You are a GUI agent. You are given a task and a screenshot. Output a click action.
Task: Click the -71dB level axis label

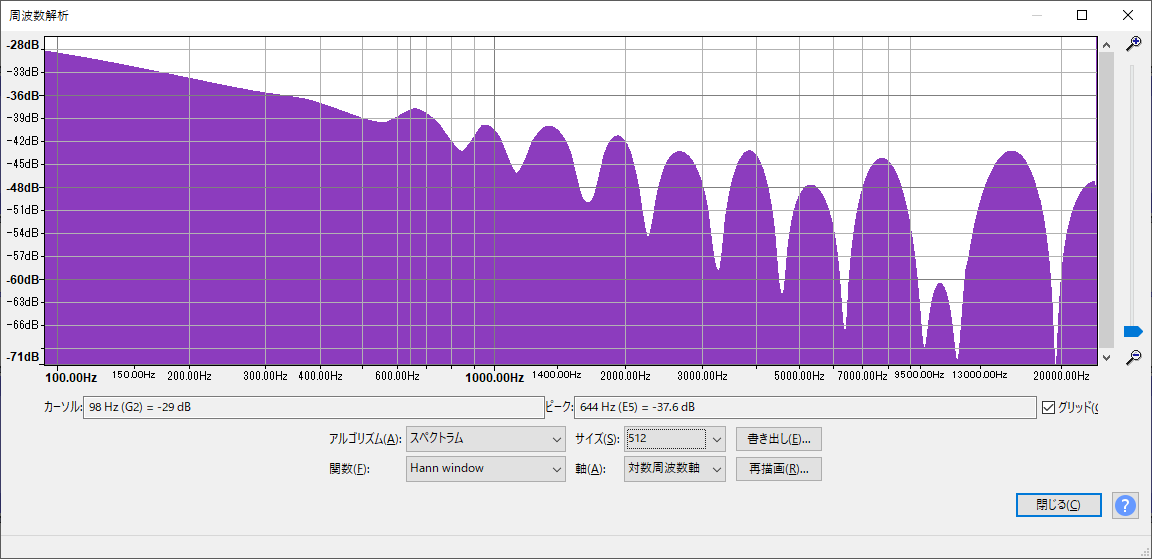(x=23, y=357)
